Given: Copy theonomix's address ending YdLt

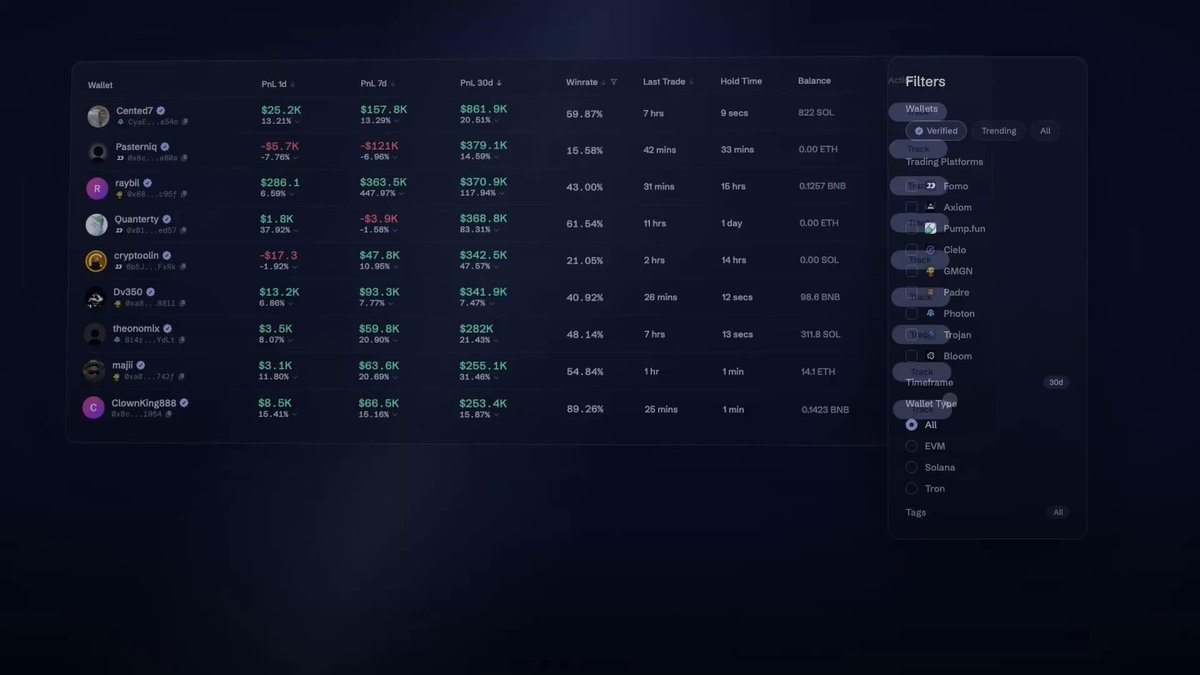Looking at the screenshot, I should (183, 340).
